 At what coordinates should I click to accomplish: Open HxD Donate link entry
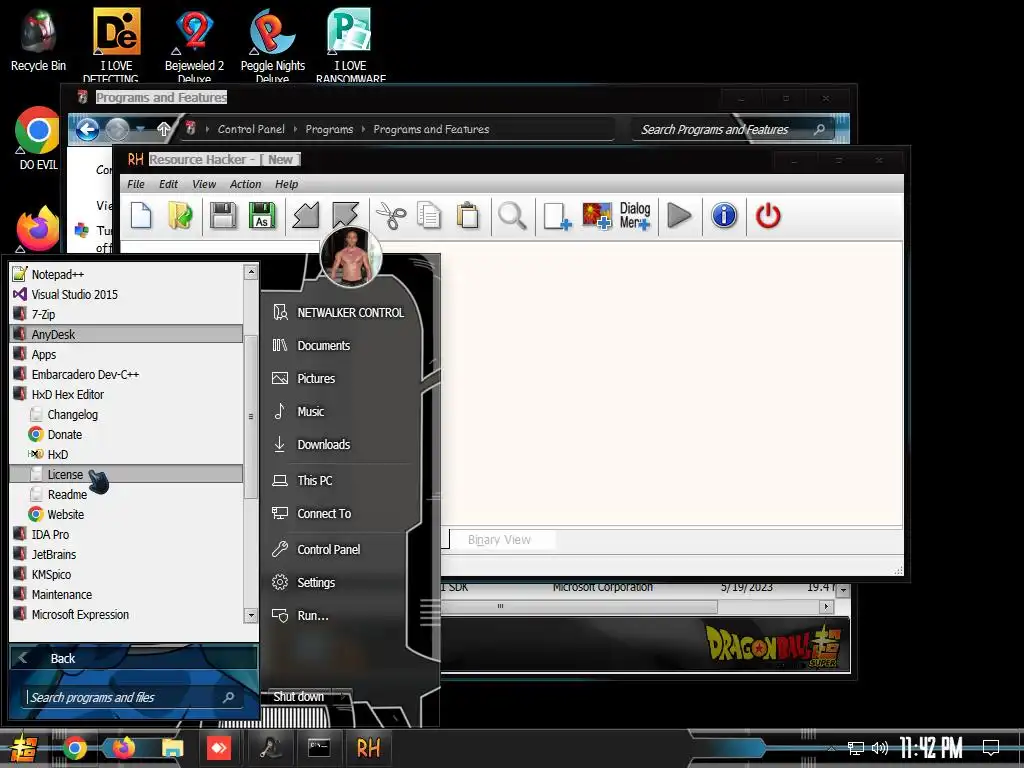127,434
